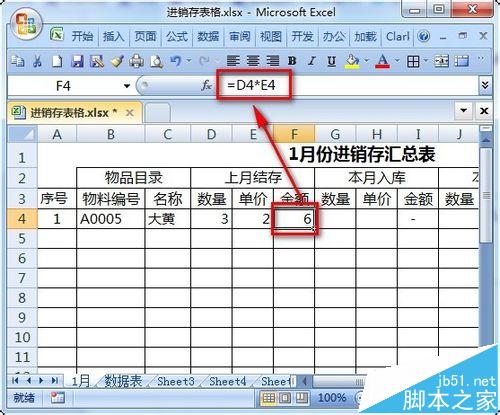Open the 数据 ribbon tab
Image resolution: width=500 pixels, height=415 pixels.
[208, 36]
